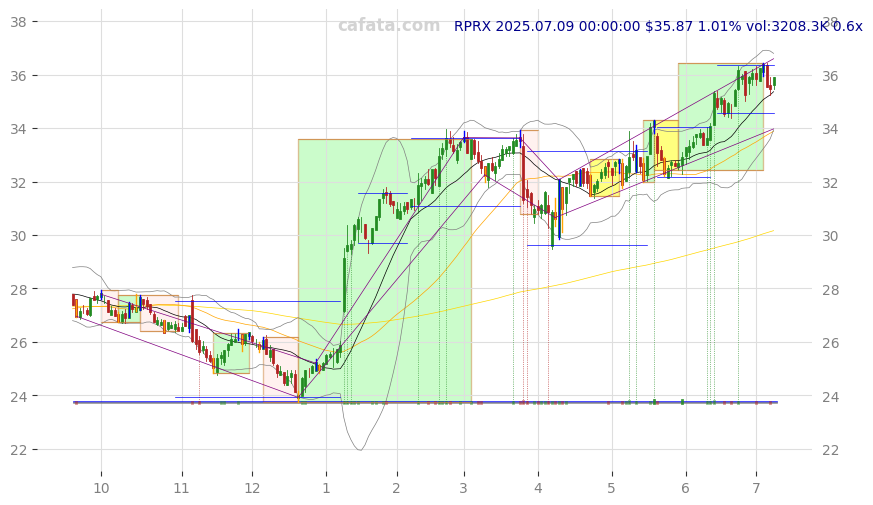Select the 24 label on left price axis

pyautogui.click(x=18, y=396)
